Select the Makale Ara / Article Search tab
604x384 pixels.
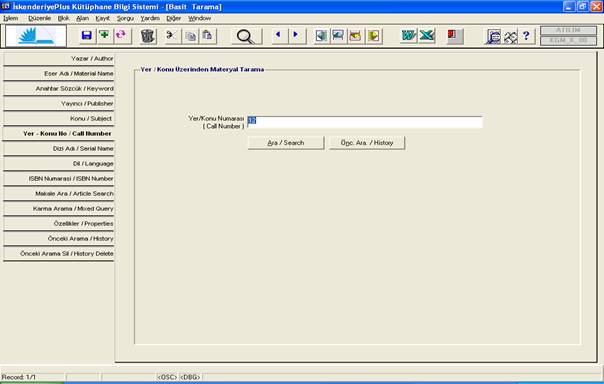click(x=59, y=194)
